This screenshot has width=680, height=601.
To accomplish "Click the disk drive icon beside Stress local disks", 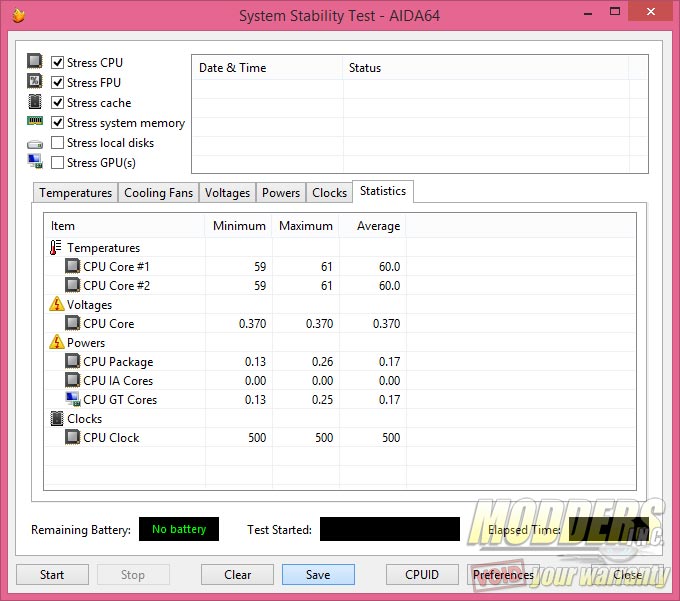I will (35, 144).
